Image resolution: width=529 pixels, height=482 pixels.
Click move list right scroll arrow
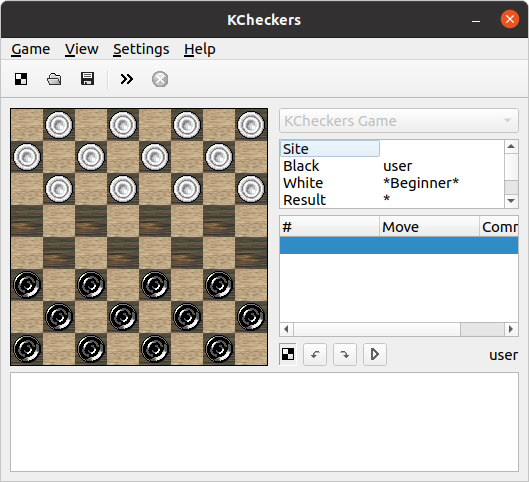coord(511,329)
